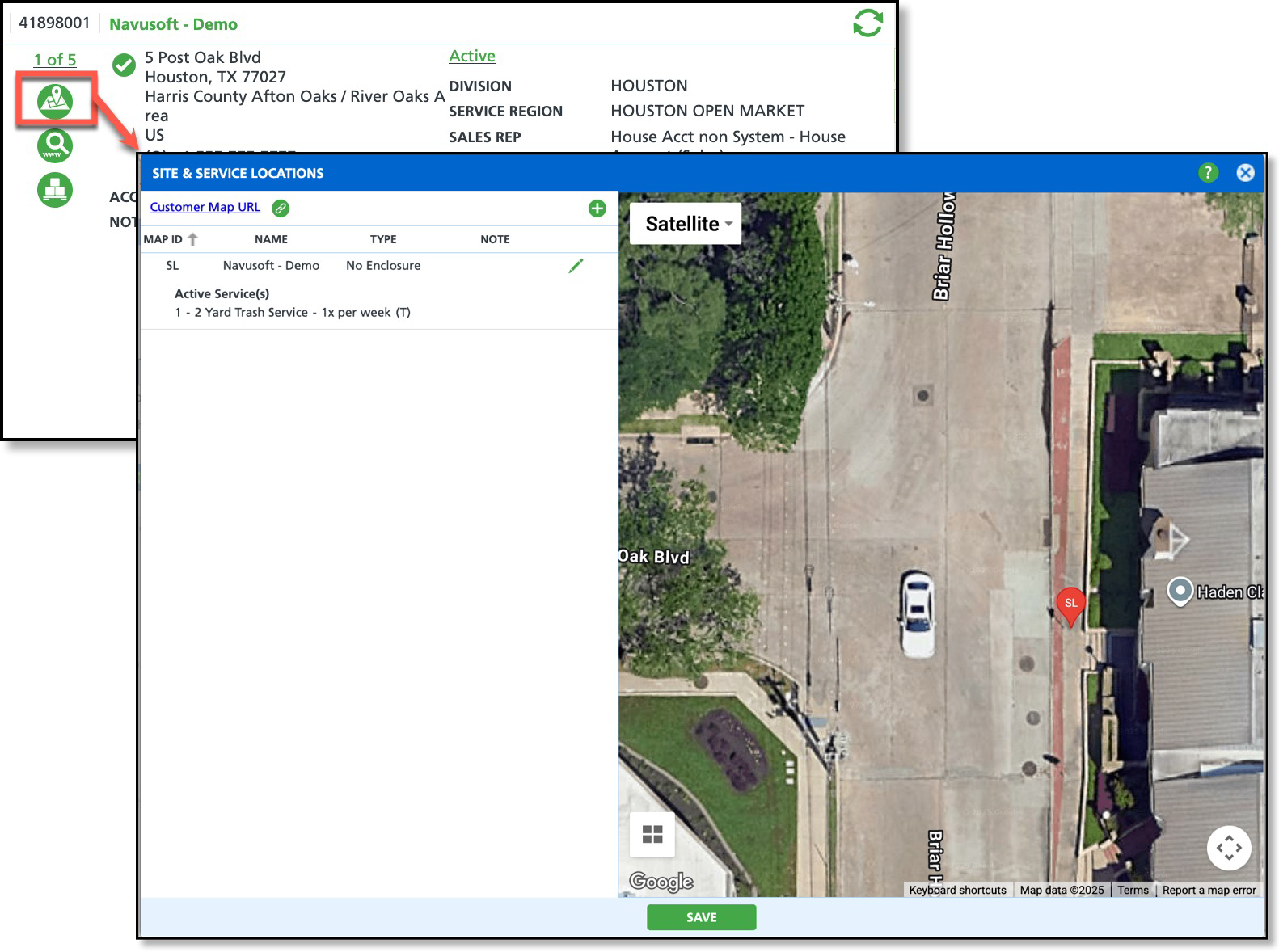Select the Haden place marker on map
This screenshot has width=1279, height=952.
[x=1180, y=592]
